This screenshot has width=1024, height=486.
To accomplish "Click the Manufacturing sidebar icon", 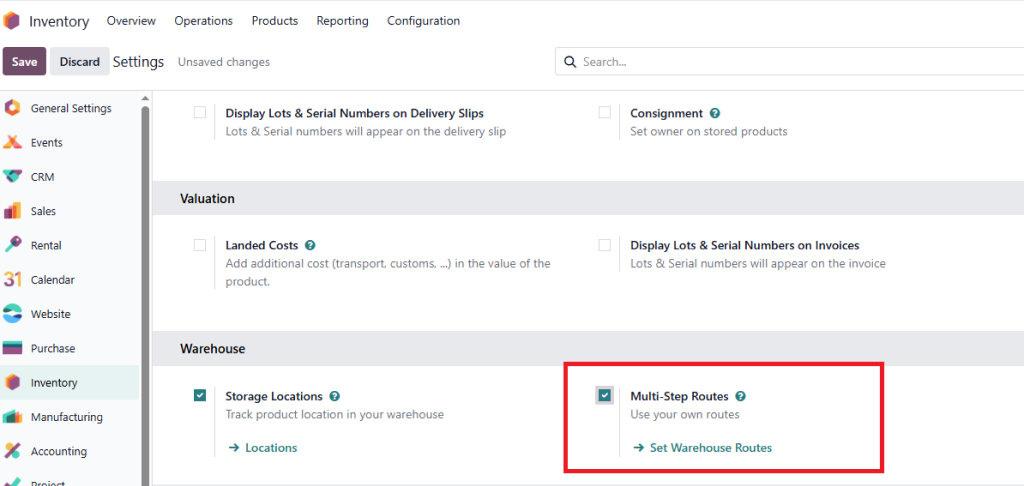I will (x=13, y=417).
